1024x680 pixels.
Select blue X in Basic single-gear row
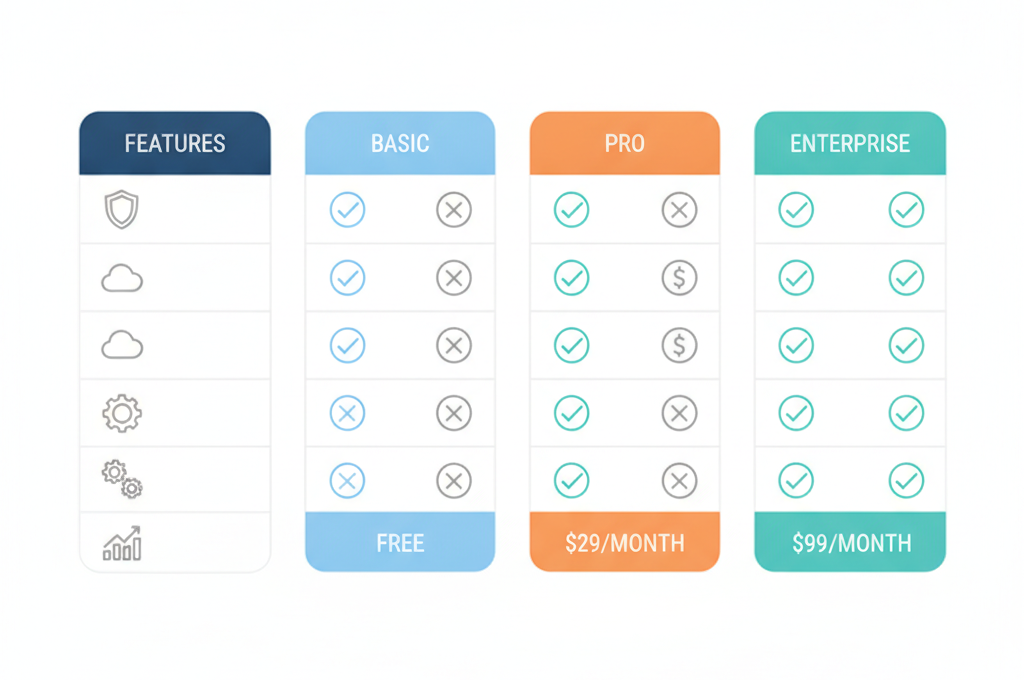click(347, 413)
